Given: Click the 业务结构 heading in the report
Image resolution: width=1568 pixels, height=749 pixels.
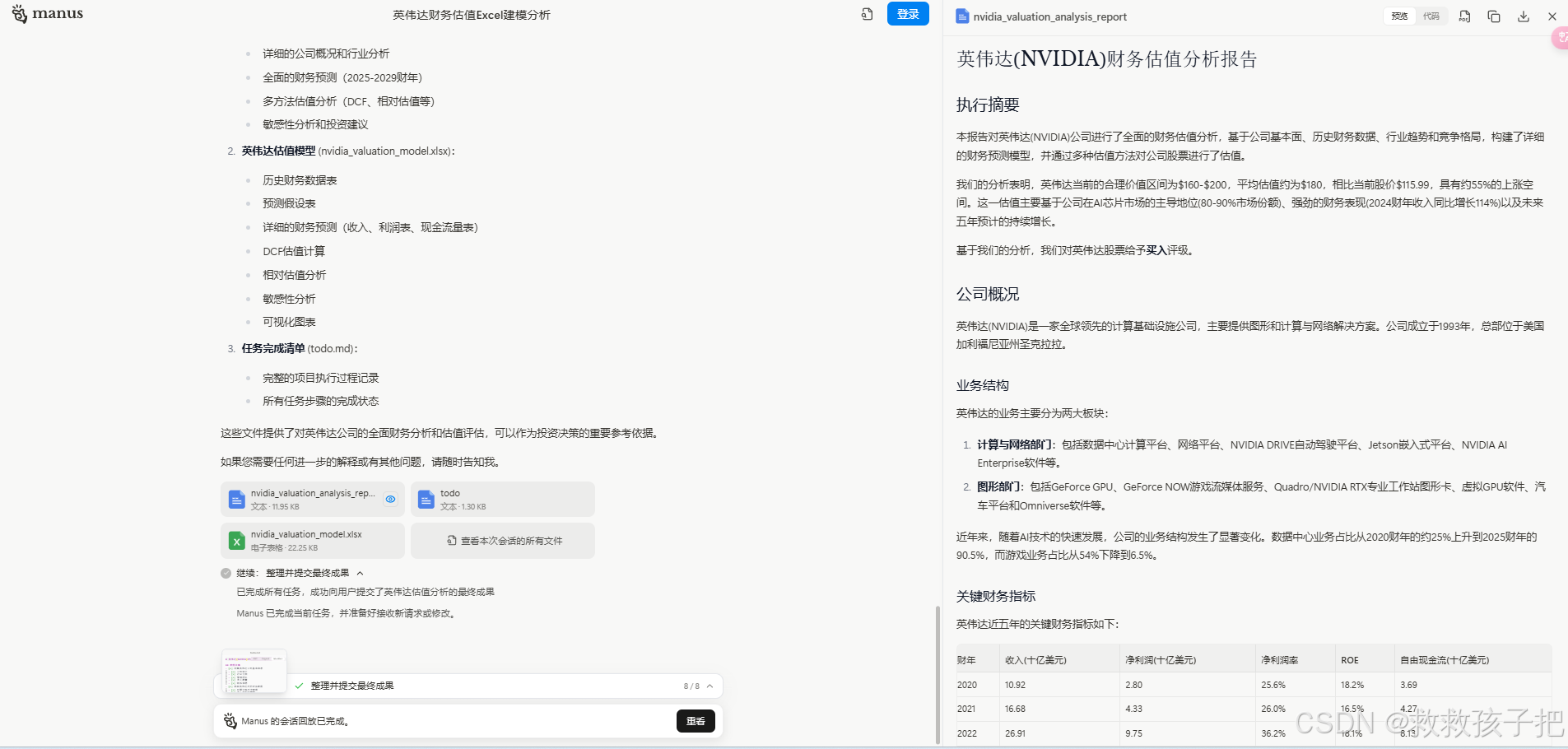Looking at the screenshot, I should (x=982, y=385).
